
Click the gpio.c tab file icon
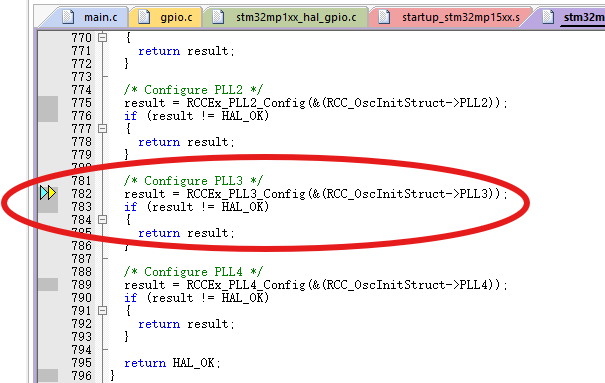[144, 17]
